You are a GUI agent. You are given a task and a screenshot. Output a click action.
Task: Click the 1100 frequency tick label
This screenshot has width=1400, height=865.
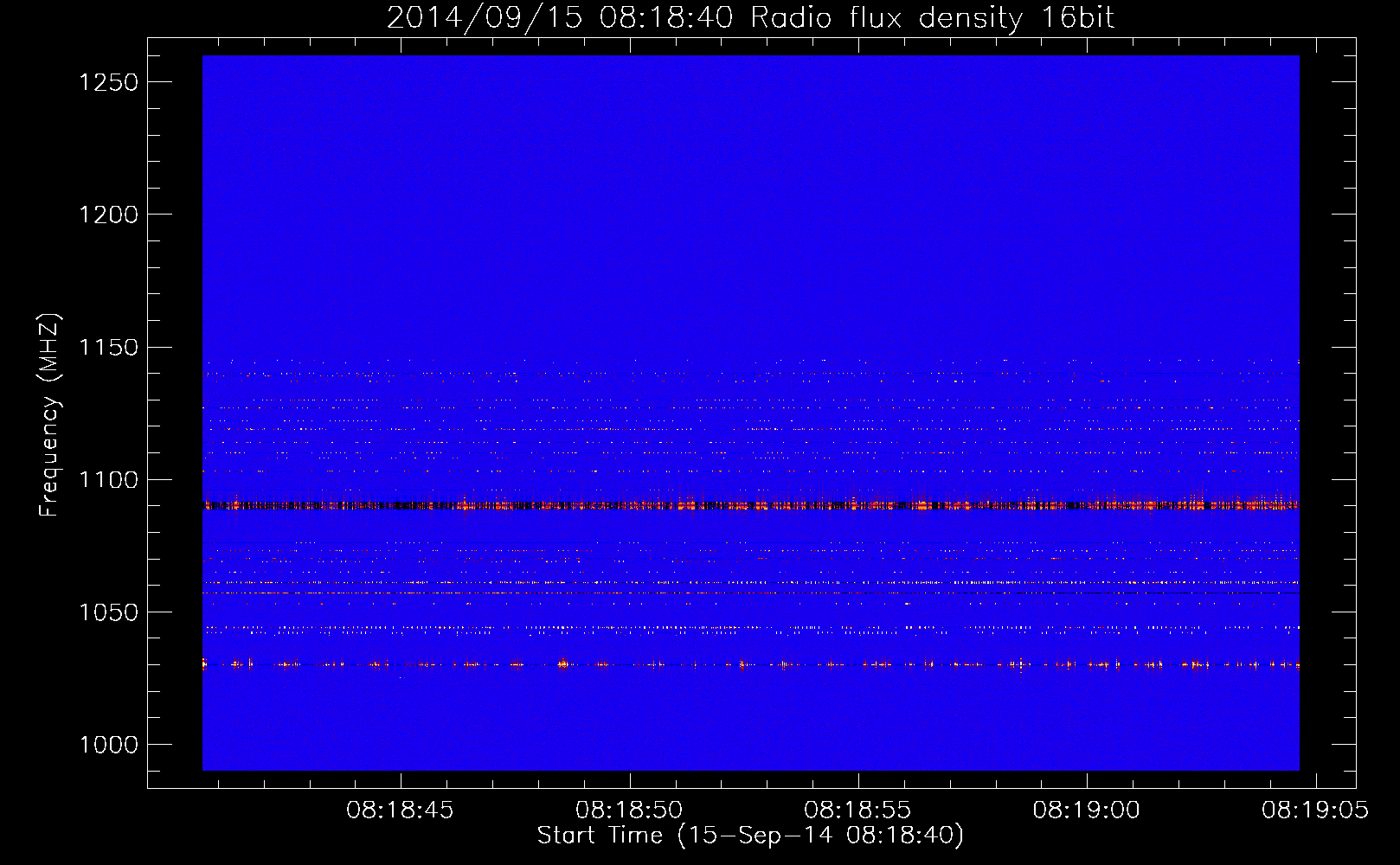point(108,480)
